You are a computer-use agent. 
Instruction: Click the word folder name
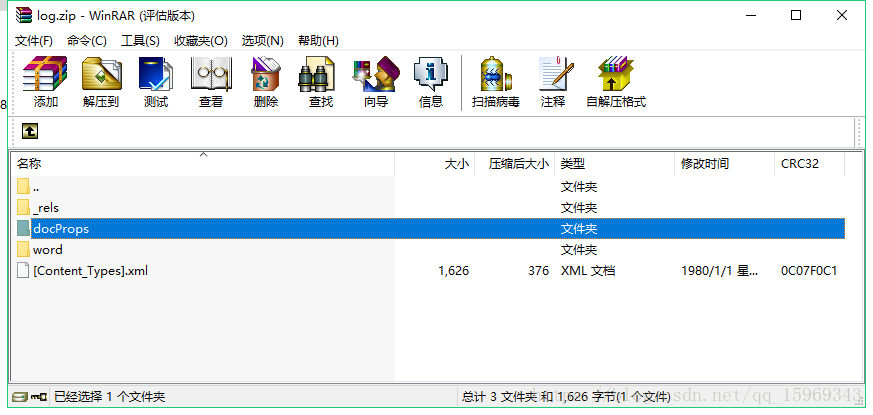tap(47, 250)
